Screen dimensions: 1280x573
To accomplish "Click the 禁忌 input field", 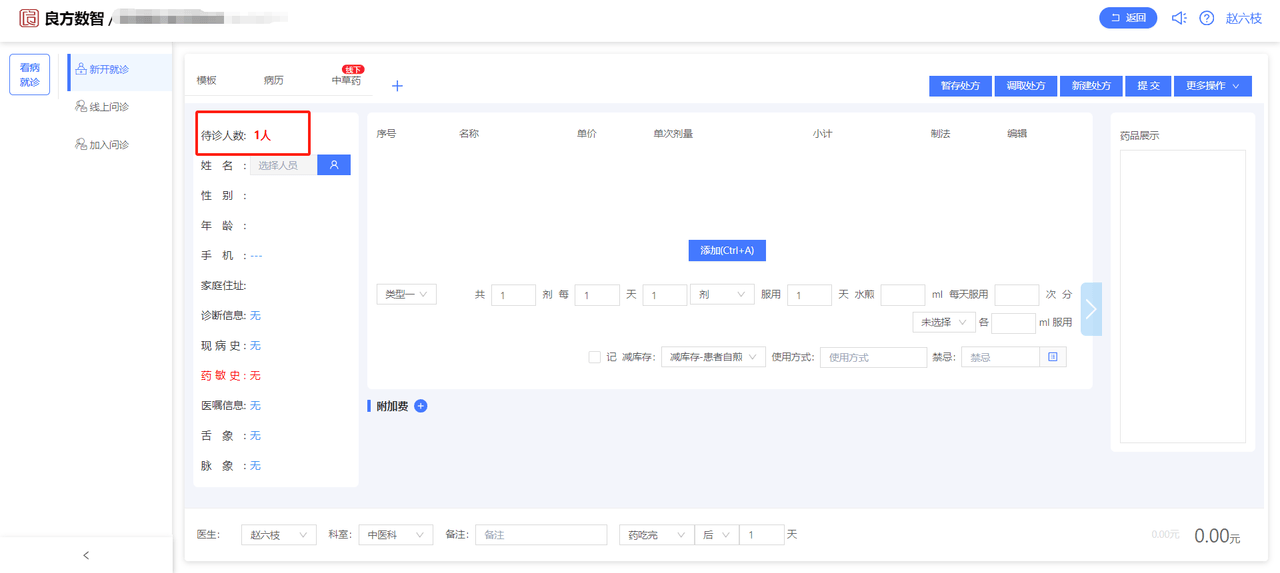I will click(1000, 357).
